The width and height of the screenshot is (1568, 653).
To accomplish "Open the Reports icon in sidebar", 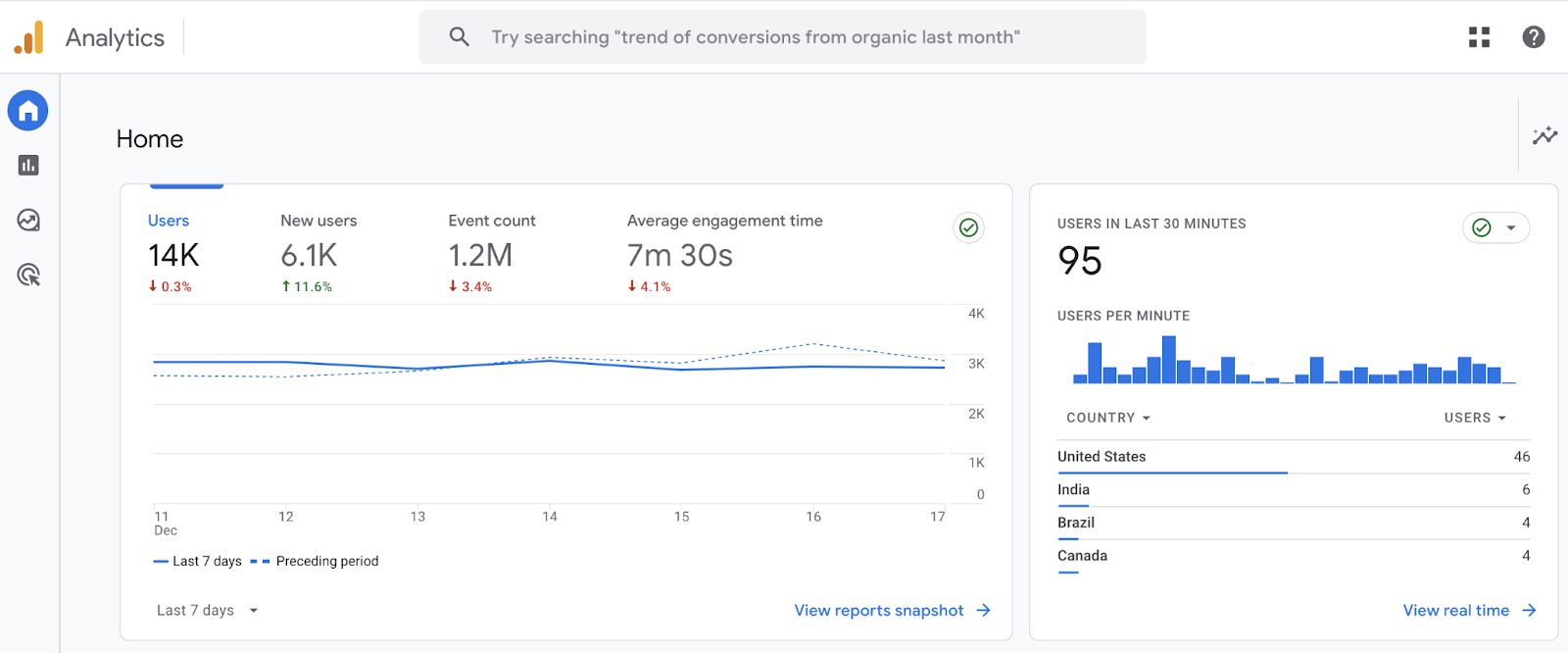I will point(28,166).
